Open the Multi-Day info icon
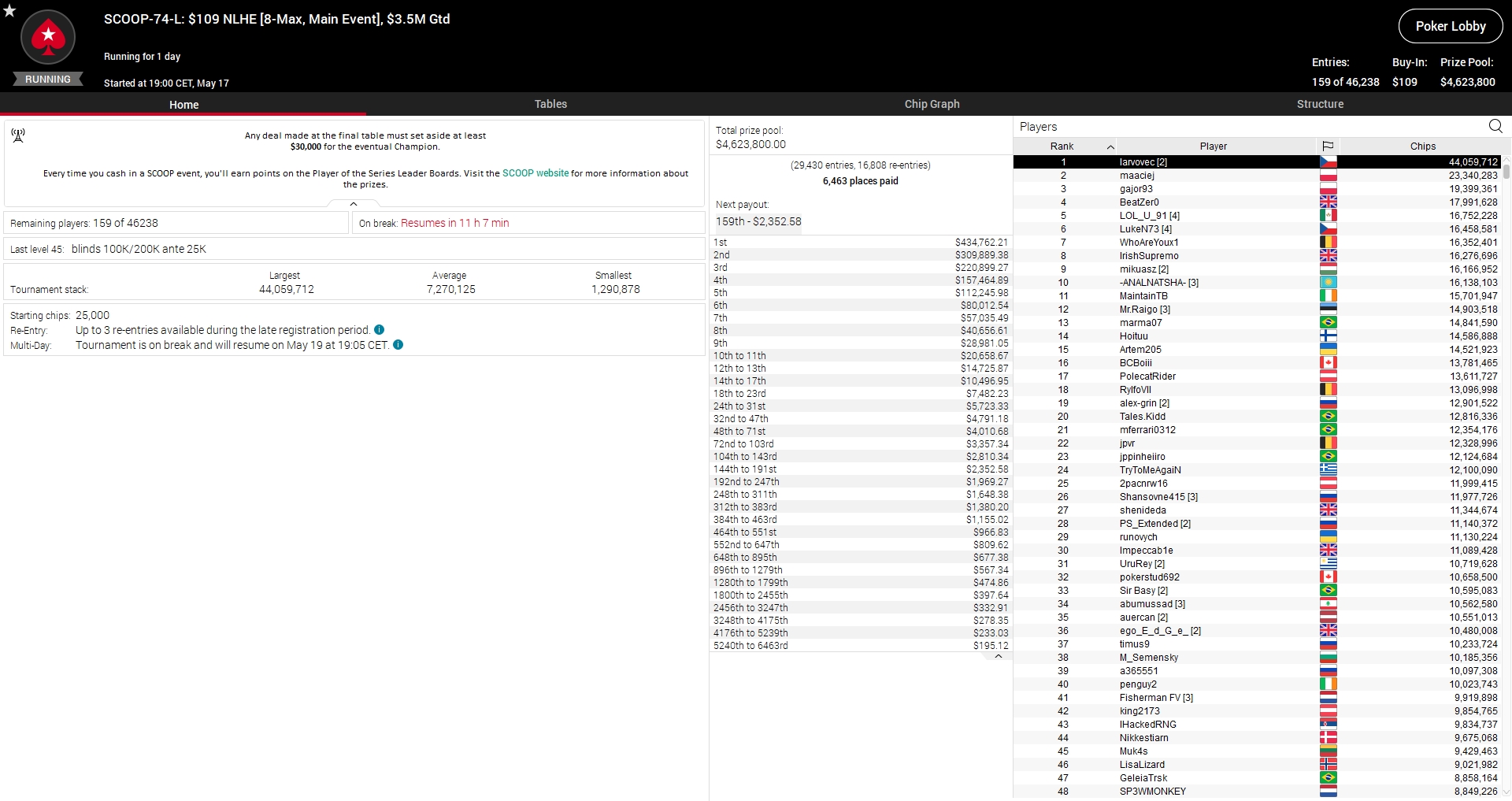 click(x=398, y=345)
